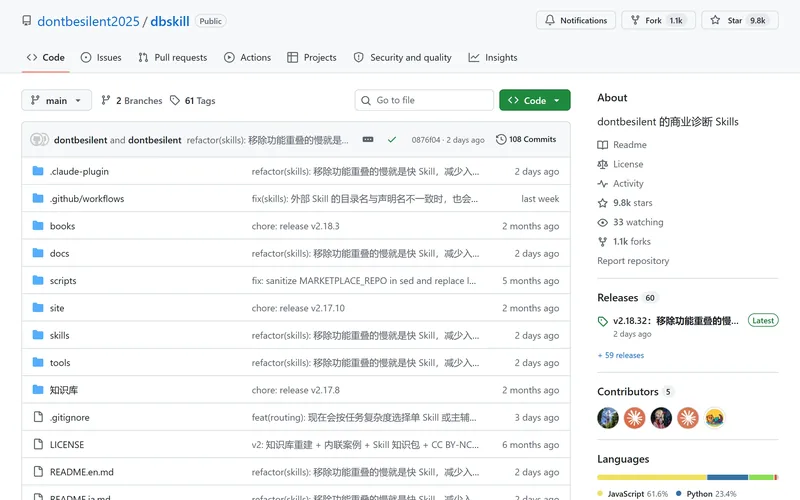
Task: Open the Code tab
Action: point(45,58)
